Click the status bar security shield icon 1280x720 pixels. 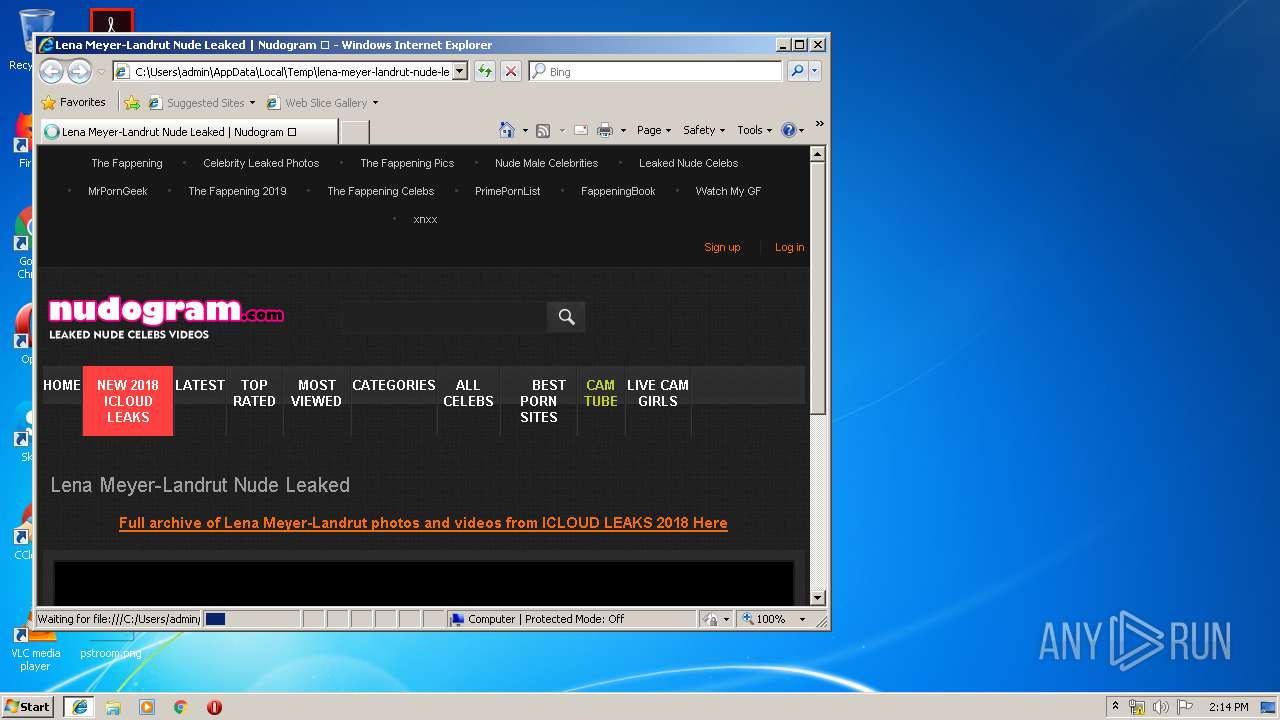[x=710, y=619]
